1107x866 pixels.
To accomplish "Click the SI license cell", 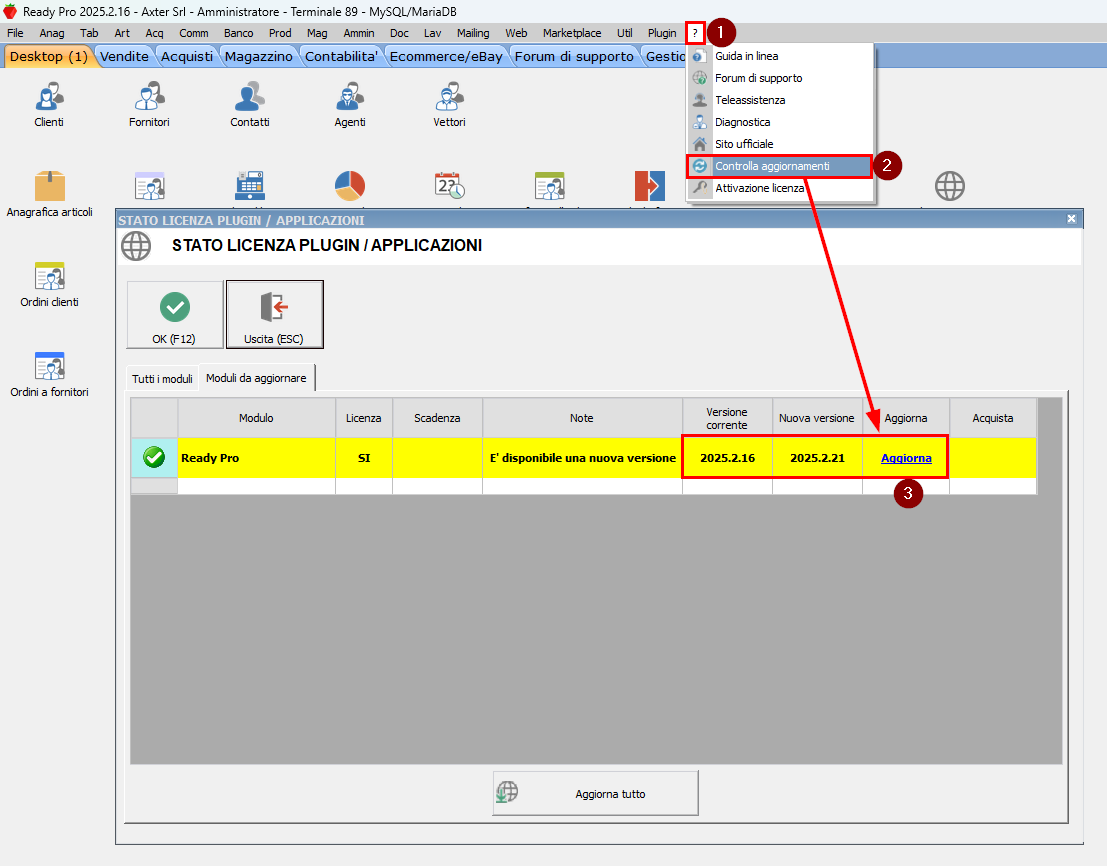I will 364,458.
